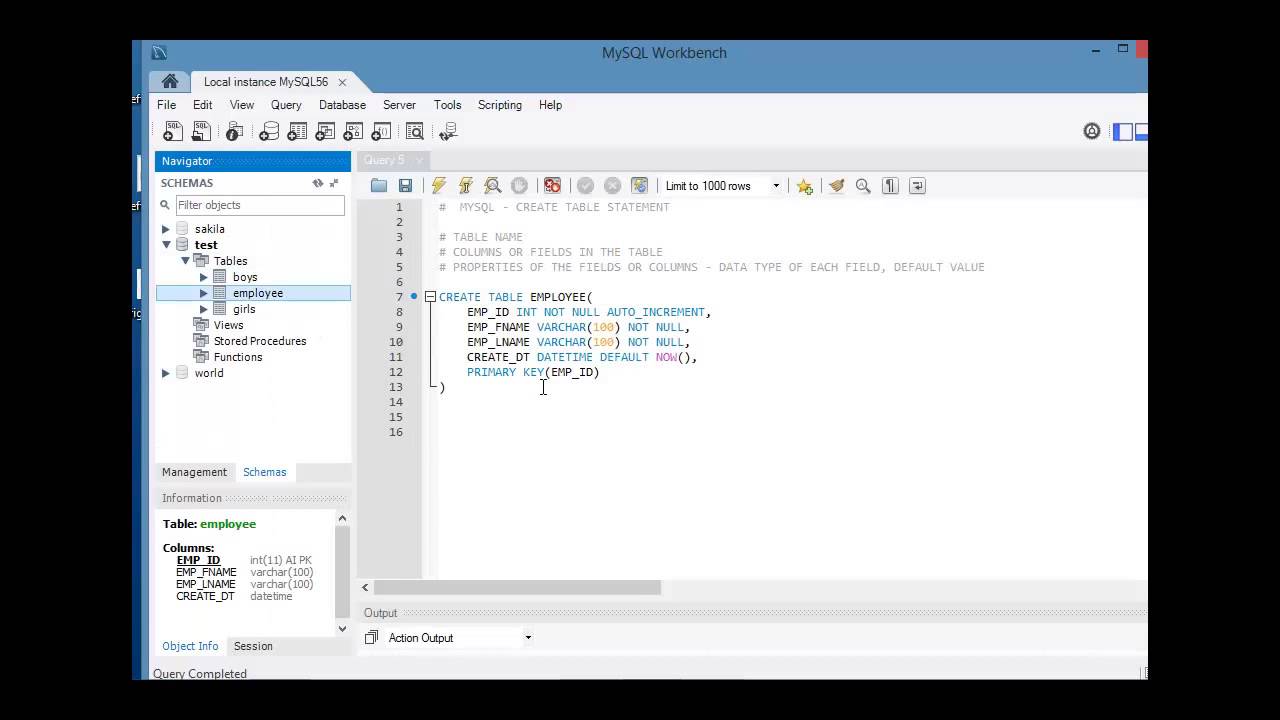Switch to the Management tab
The width and height of the screenshot is (1280, 720).
click(x=194, y=472)
